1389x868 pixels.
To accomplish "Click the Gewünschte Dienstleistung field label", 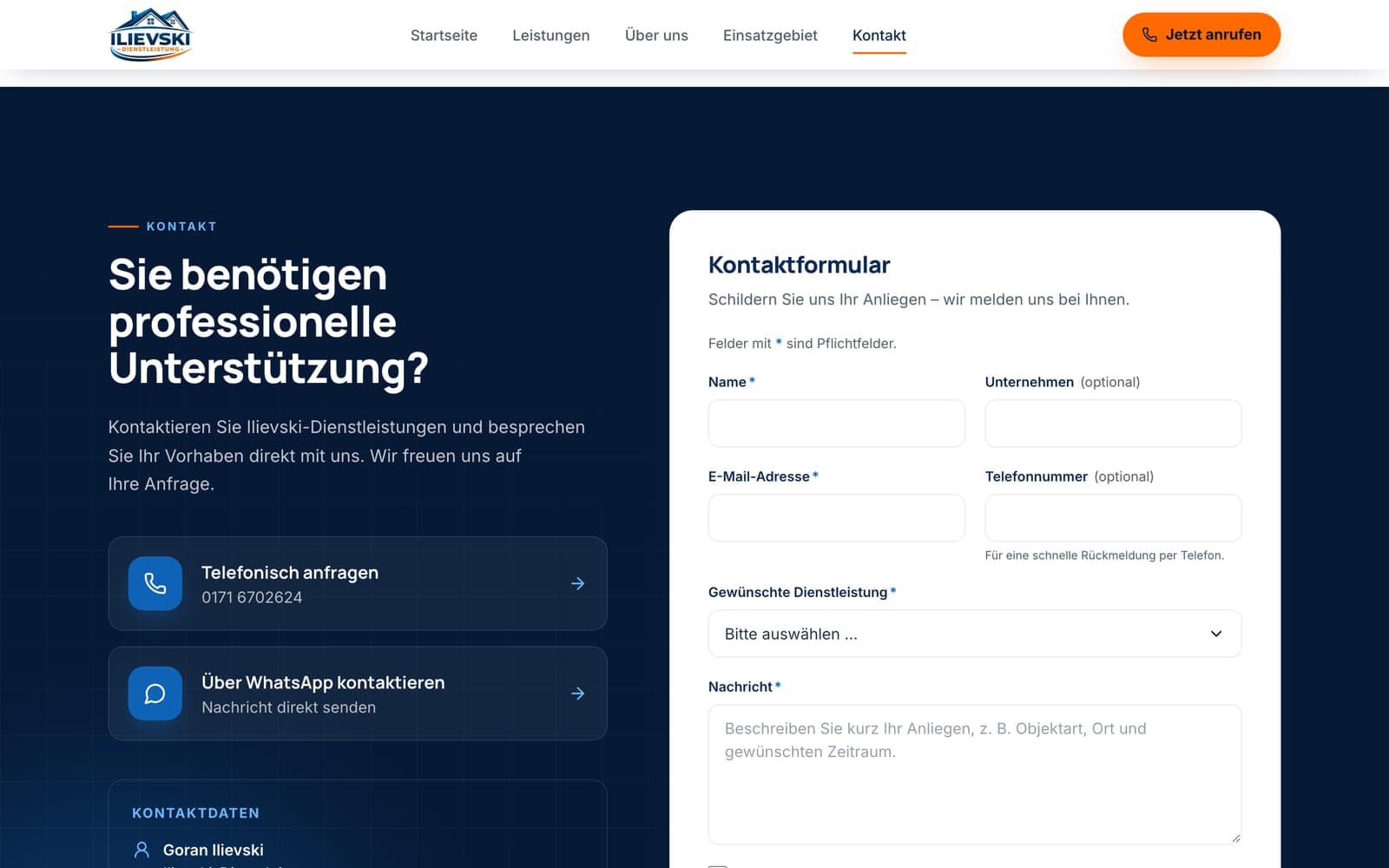I will (x=798, y=592).
